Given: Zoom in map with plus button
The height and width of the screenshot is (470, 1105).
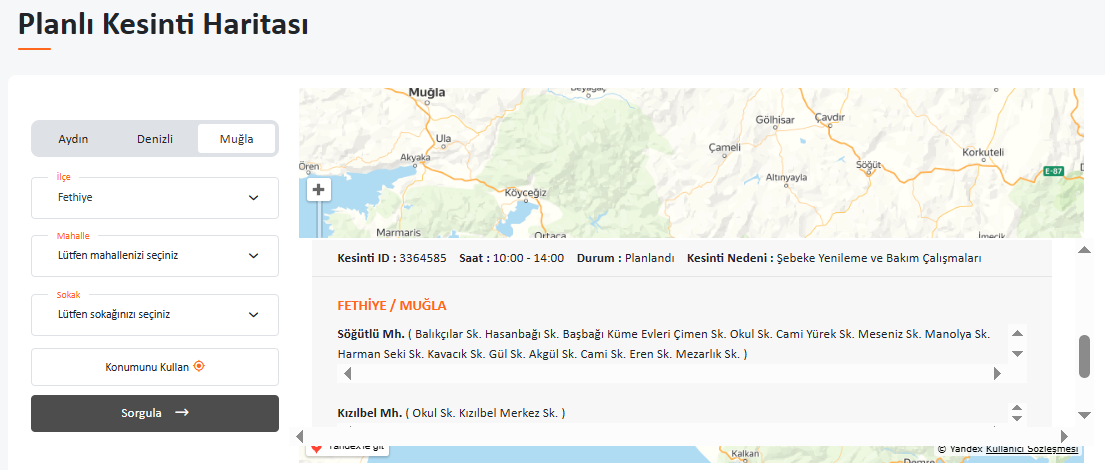Looking at the screenshot, I should point(319,190).
